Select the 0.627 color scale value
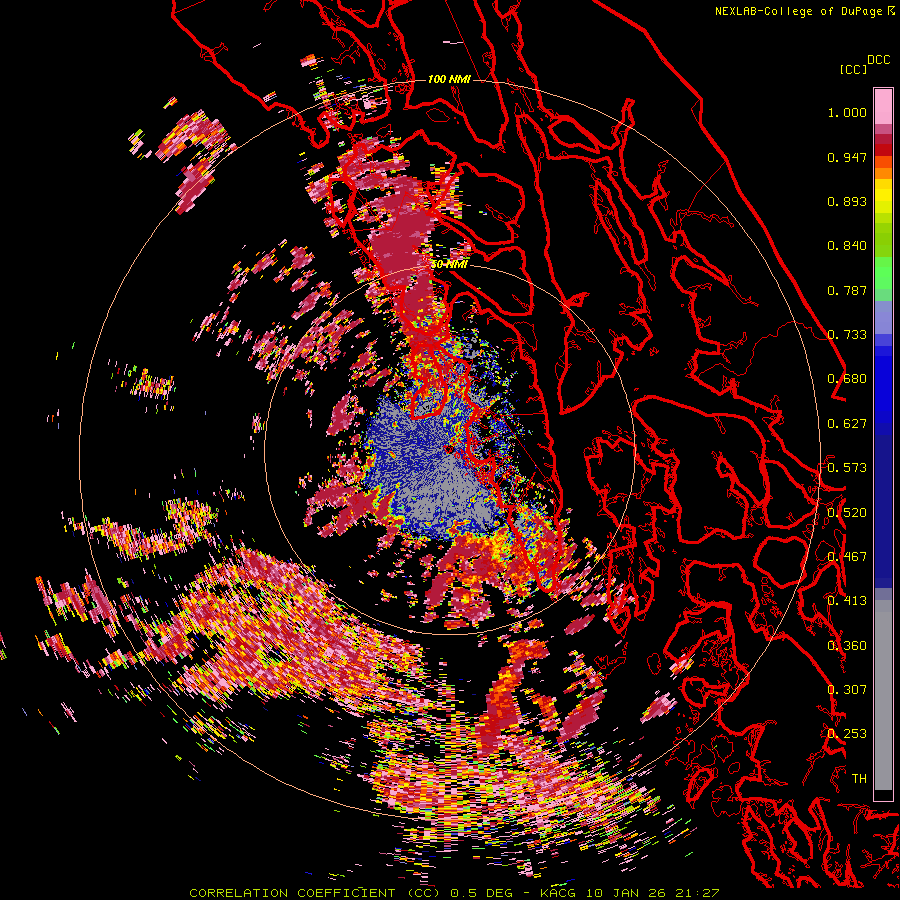Image resolution: width=900 pixels, height=900 pixels. click(847, 424)
